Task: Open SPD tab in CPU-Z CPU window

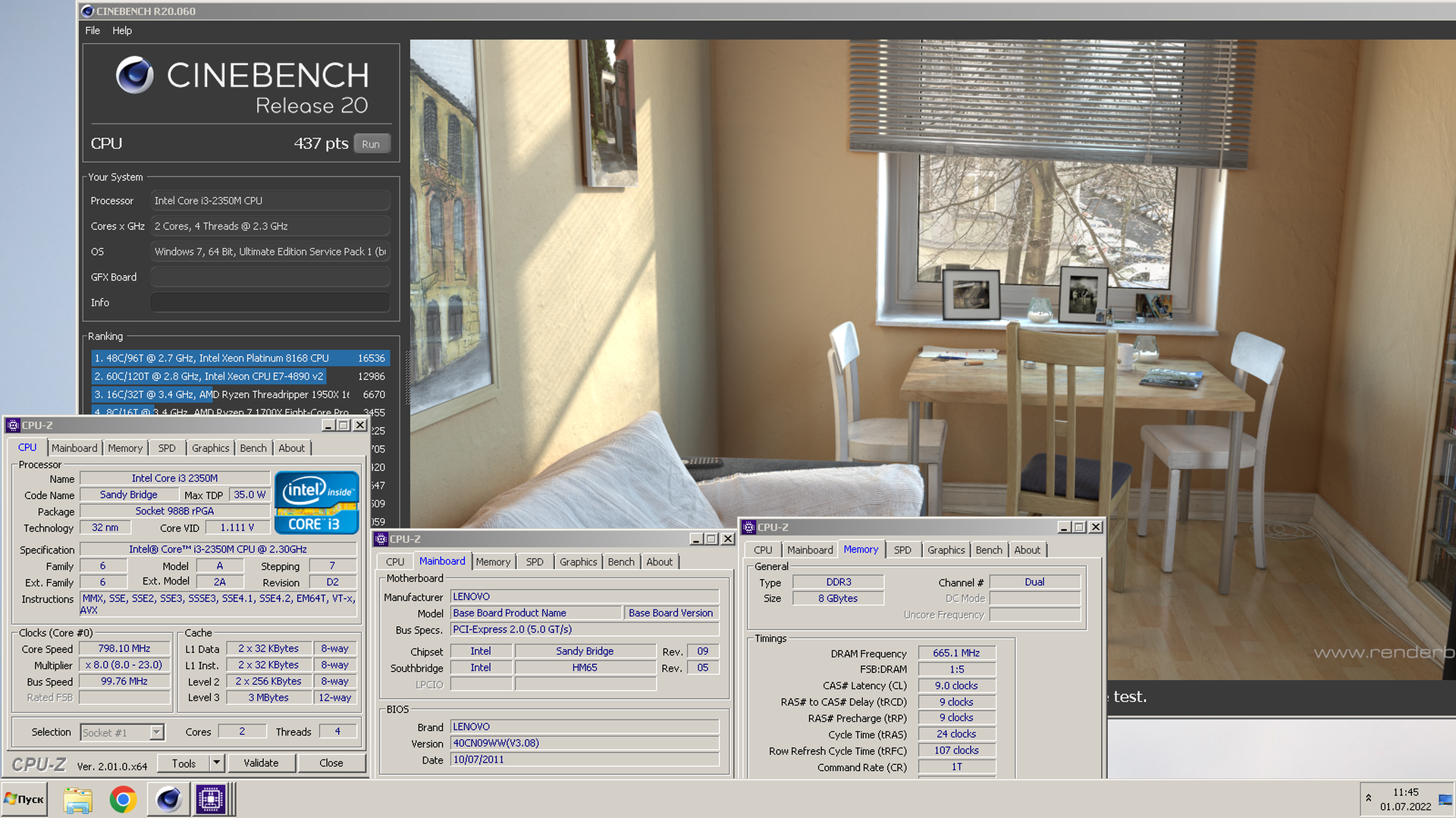Action: [167, 448]
